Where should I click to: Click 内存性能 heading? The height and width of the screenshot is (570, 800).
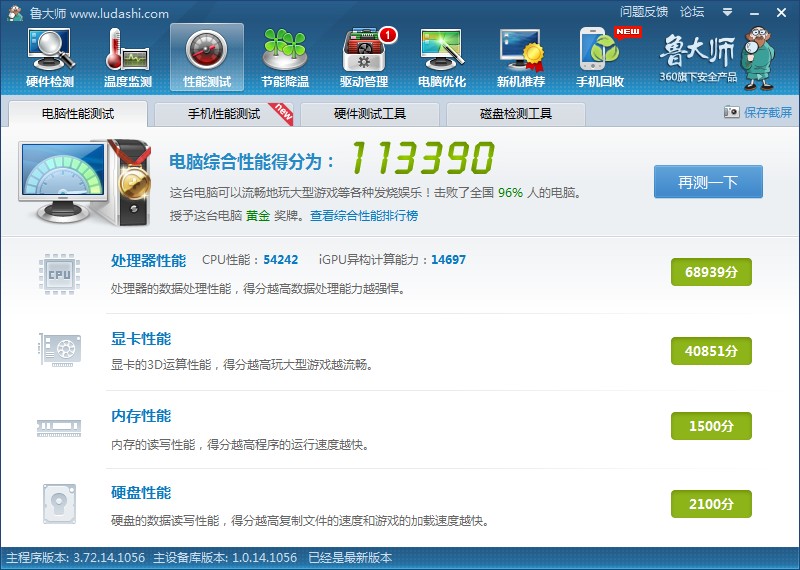[x=141, y=416]
